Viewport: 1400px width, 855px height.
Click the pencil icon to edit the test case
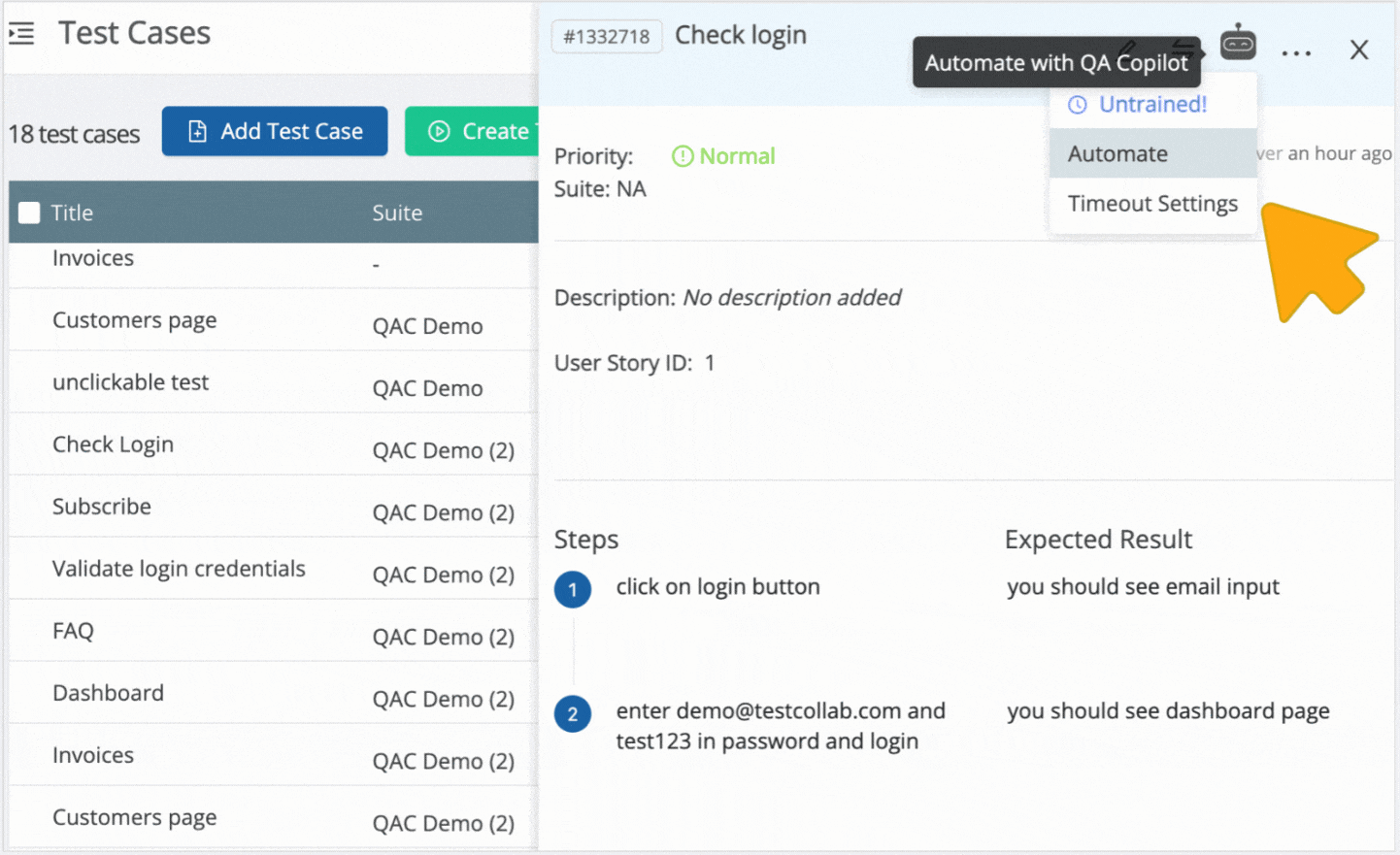pyautogui.click(x=1126, y=47)
